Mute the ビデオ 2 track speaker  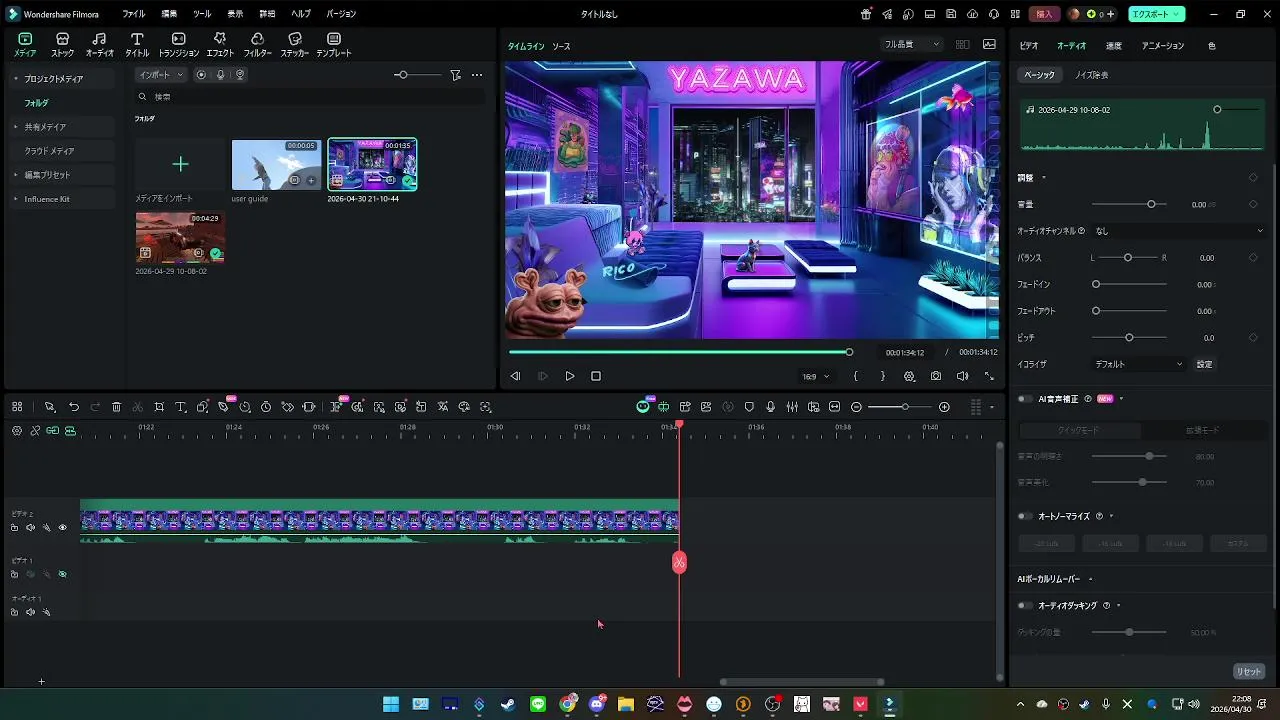point(30,527)
